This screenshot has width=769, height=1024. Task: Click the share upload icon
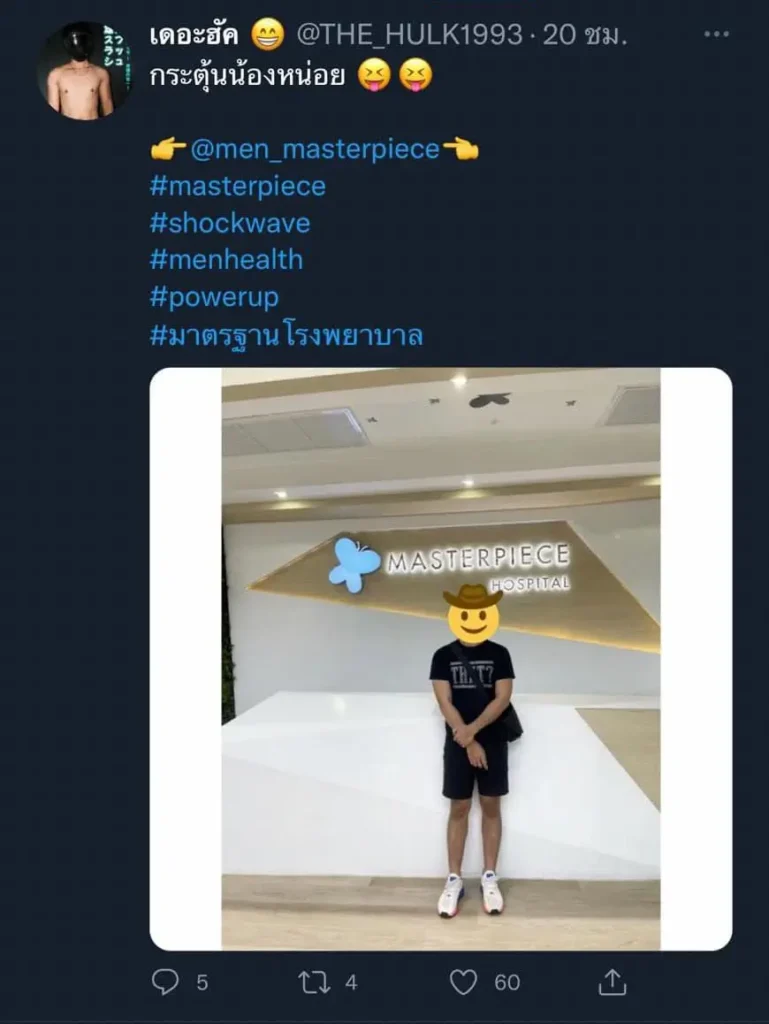(x=612, y=982)
